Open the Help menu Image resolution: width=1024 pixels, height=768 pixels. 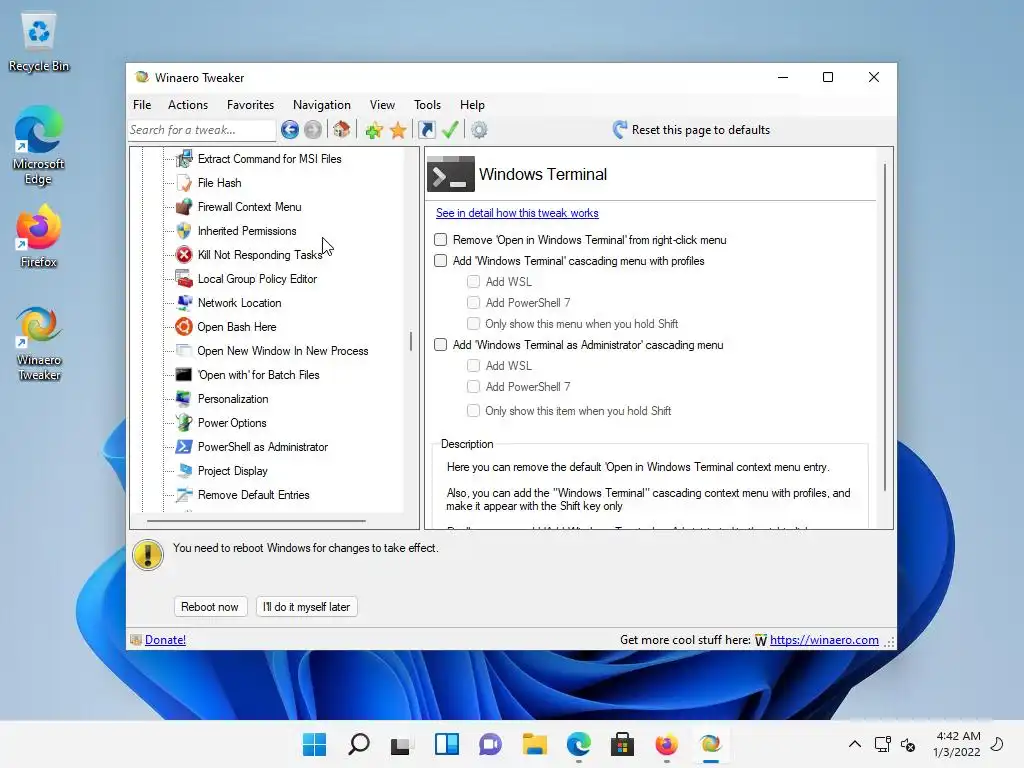[x=472, y=105]
